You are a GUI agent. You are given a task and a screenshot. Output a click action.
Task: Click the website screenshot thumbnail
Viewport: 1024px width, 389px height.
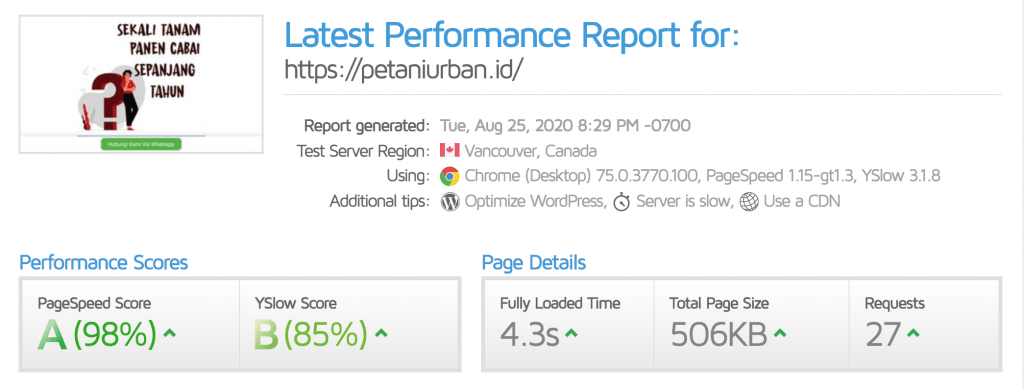[141, 84]
